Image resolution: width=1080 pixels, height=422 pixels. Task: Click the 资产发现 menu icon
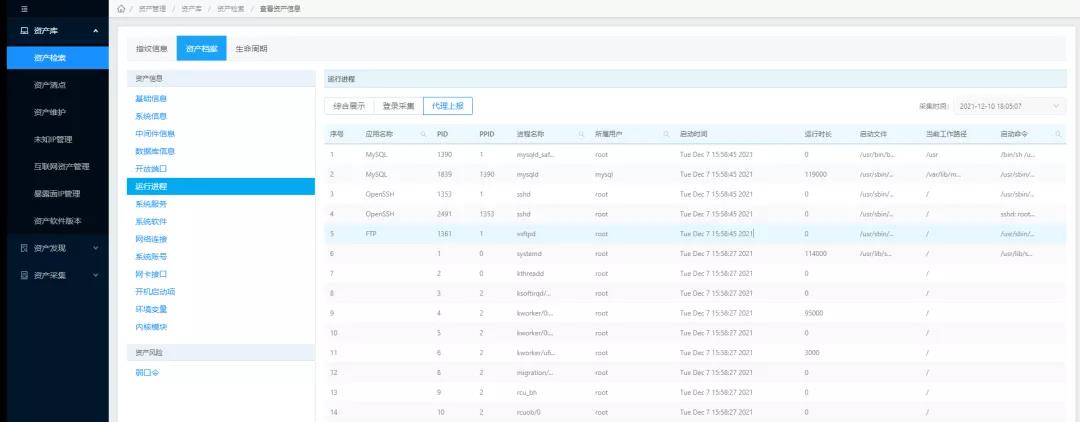tap(24, 248)
